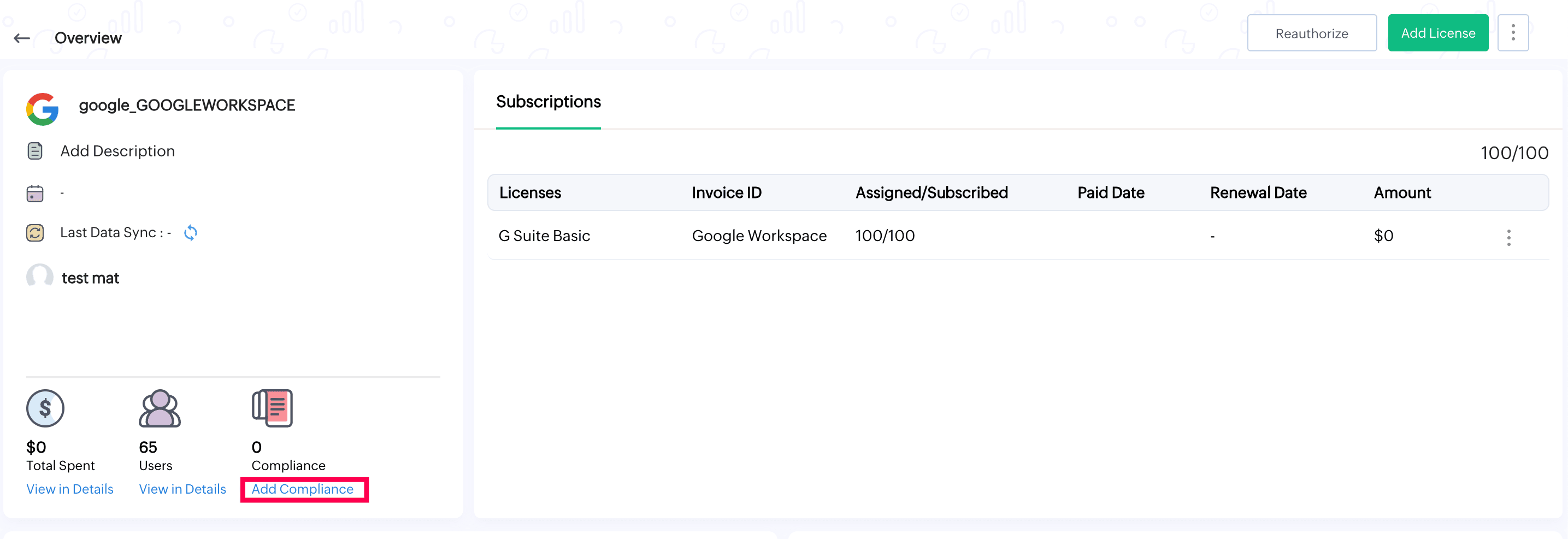Click the description note icon
Screen dimensions: 1568x539
point(36,151)
